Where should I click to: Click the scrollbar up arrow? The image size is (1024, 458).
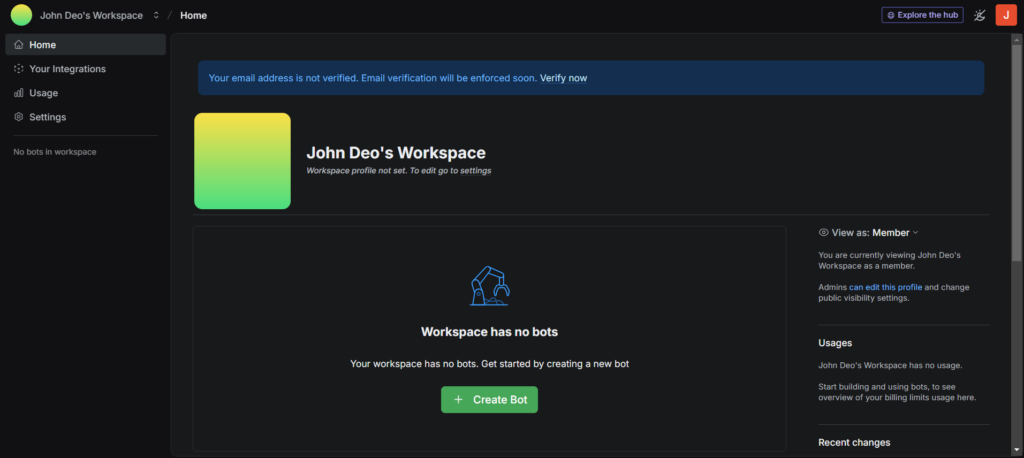tap(1017, 38)
